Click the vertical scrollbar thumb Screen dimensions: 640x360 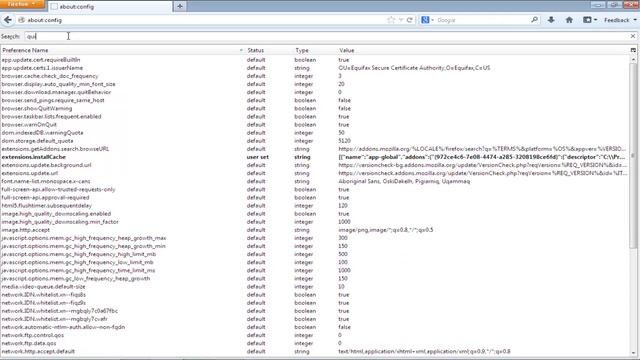tap(633, 155)
